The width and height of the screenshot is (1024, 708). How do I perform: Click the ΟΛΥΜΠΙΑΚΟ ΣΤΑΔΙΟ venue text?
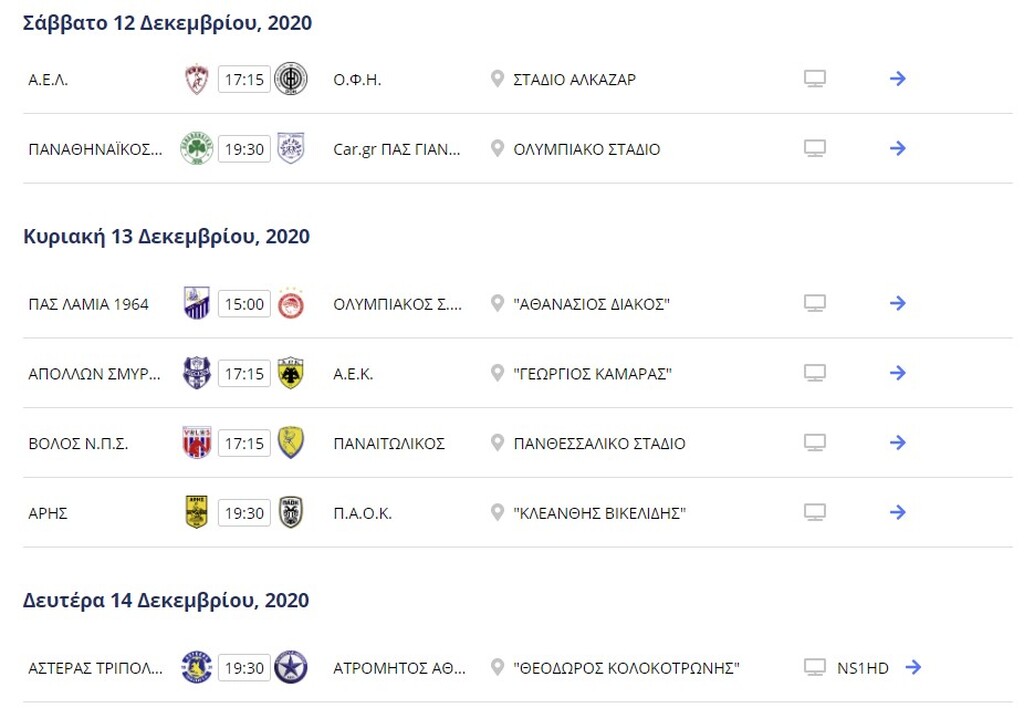point(586,150)
